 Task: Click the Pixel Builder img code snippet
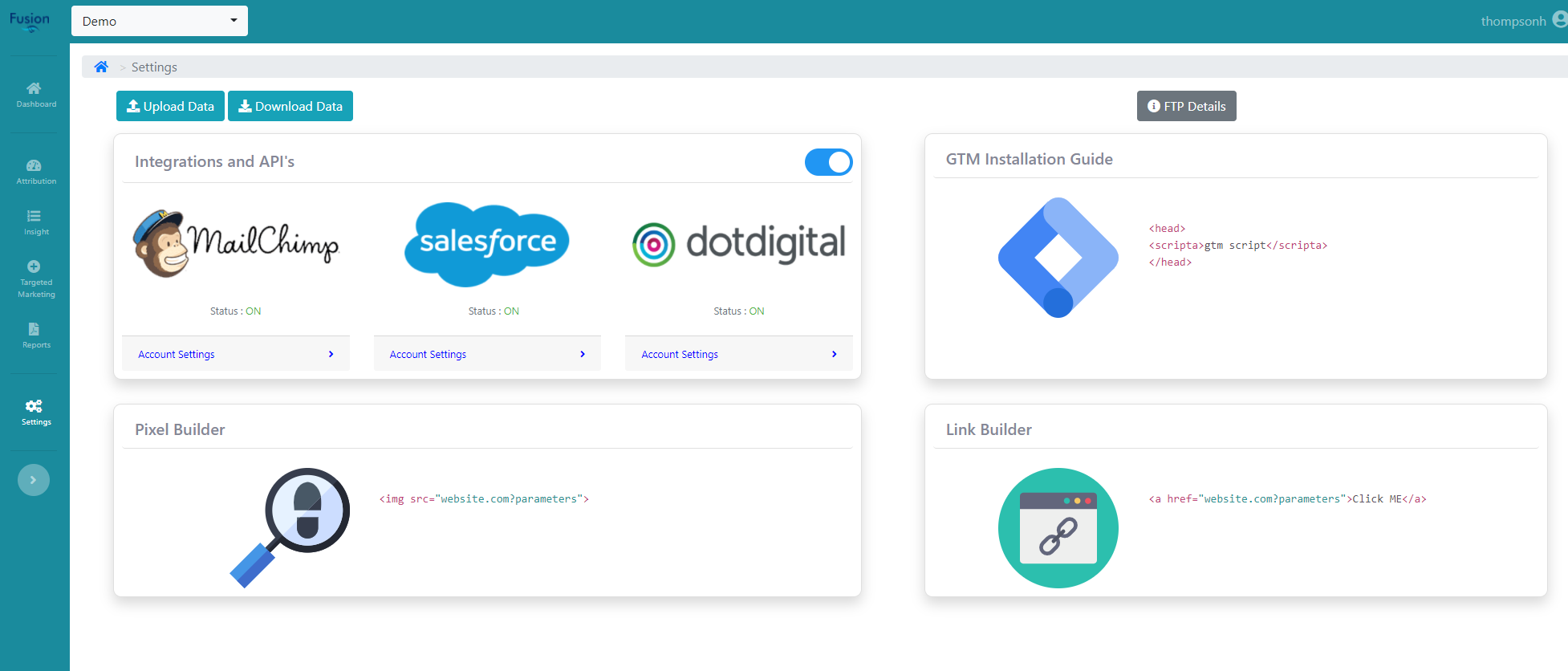click(484, 498)
